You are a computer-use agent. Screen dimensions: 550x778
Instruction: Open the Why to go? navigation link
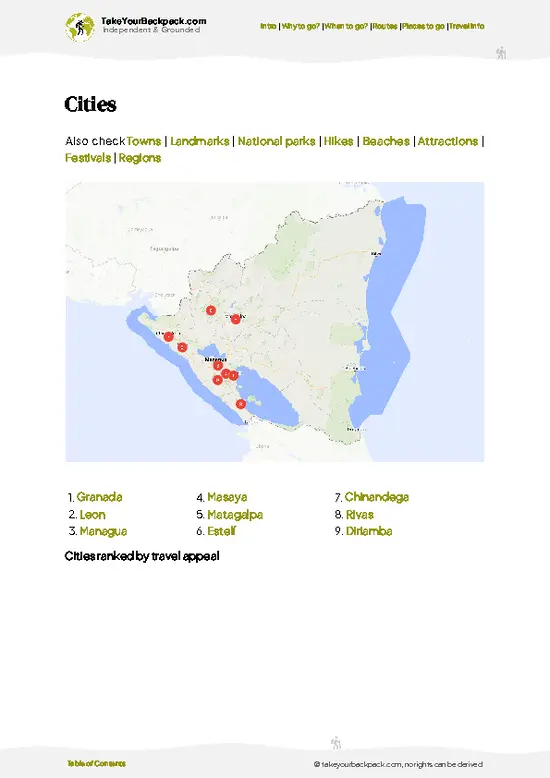pyautogui.click(x=301, y=26)
